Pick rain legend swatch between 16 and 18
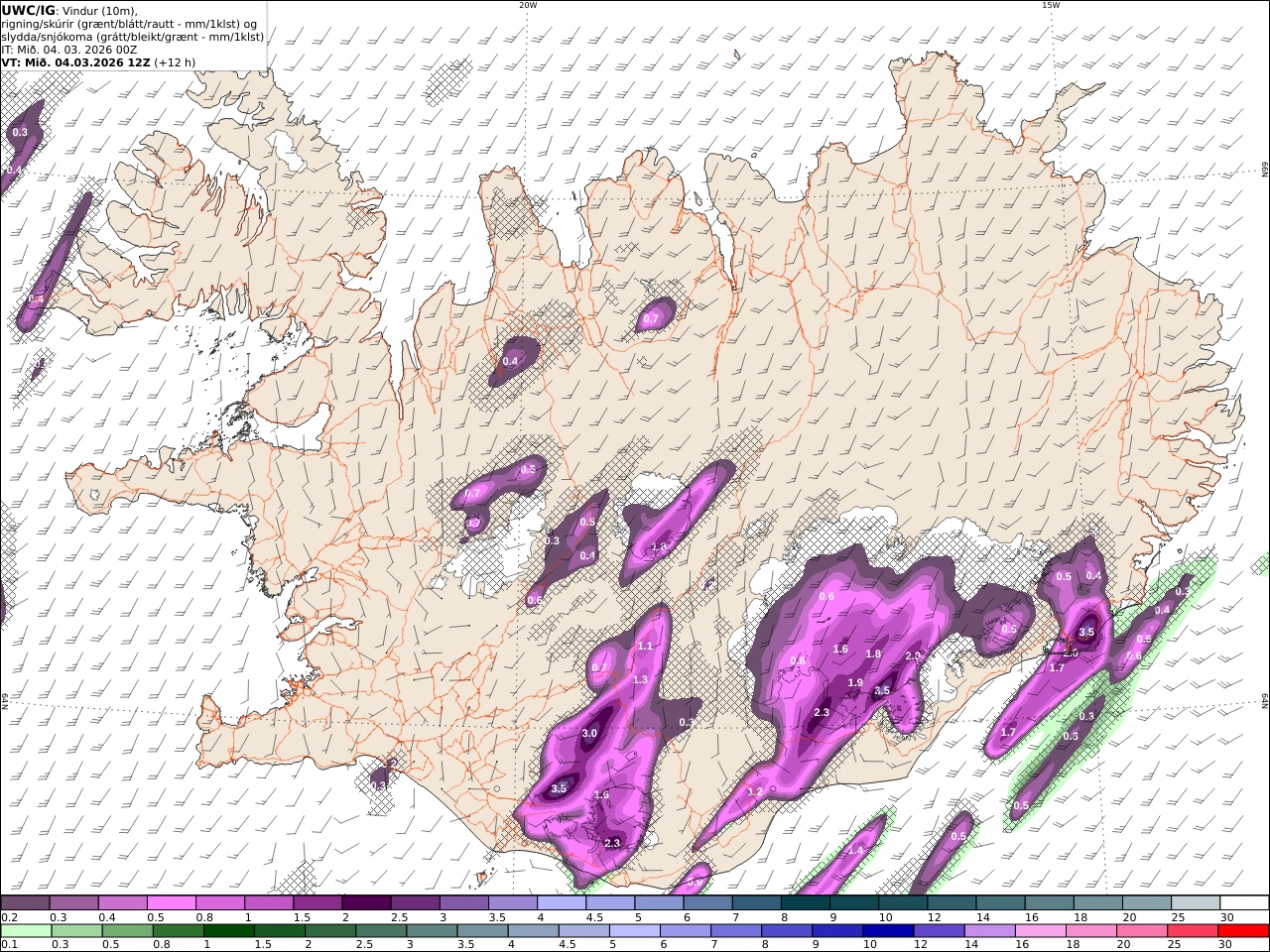 point(1040,931)
